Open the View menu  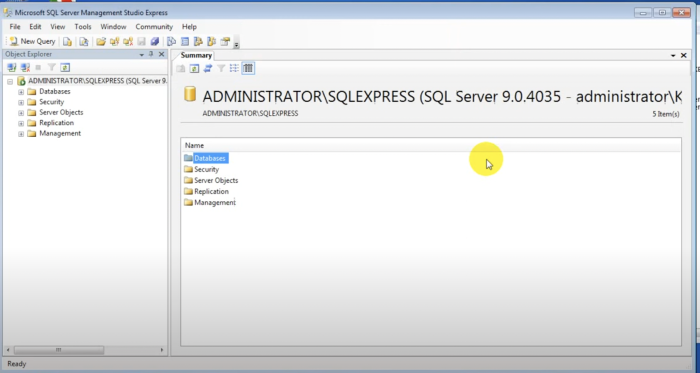pos(58,27)
